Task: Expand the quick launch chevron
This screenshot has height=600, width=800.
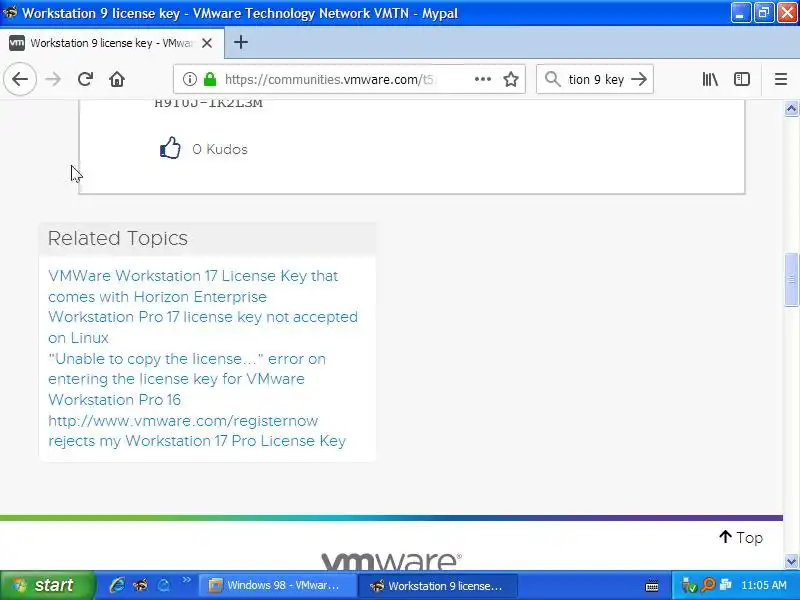Action: (x=186, y=580)
